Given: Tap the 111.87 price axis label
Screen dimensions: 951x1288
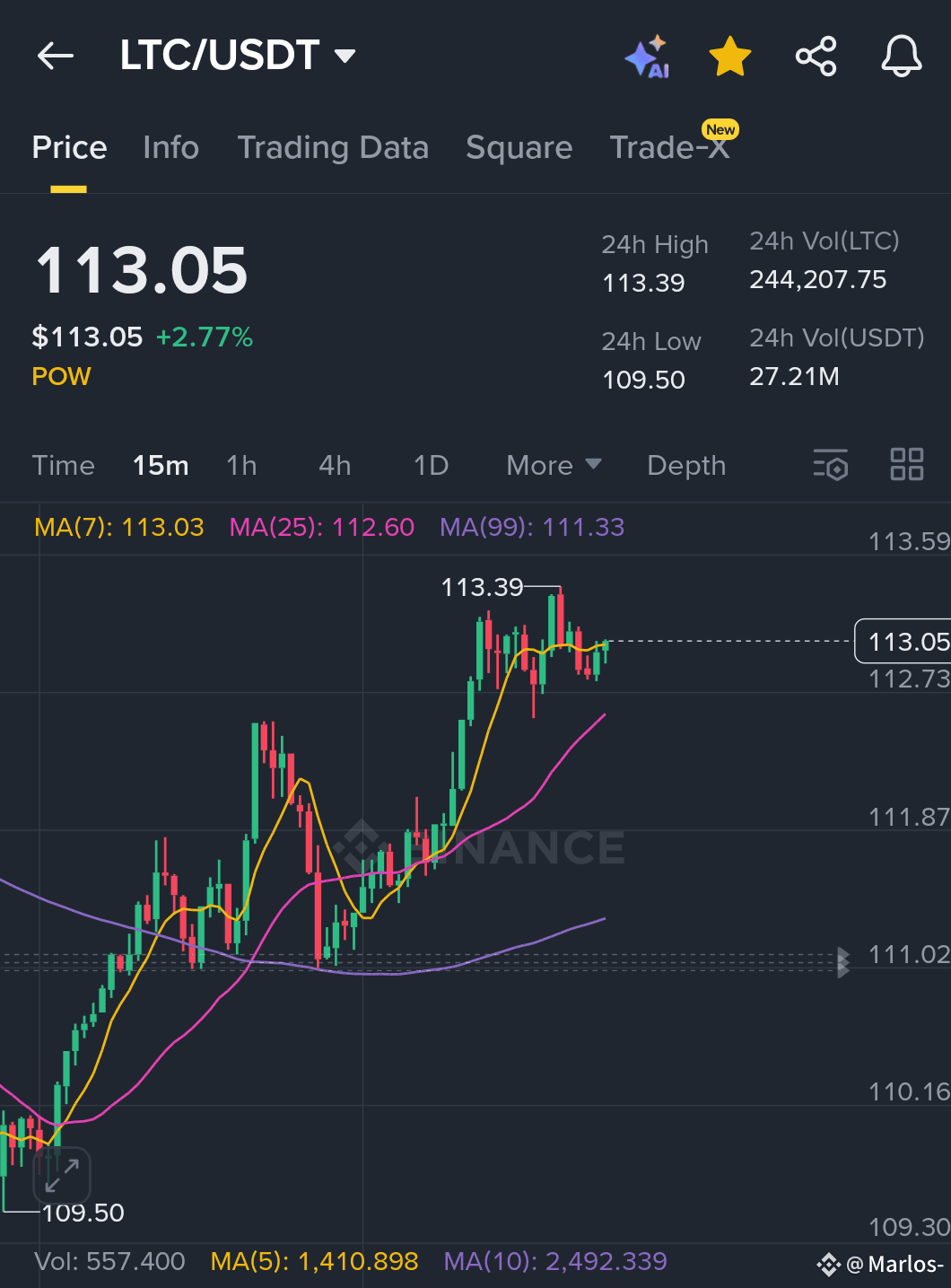Looking at the screenshot, I should tap(909, 817).
